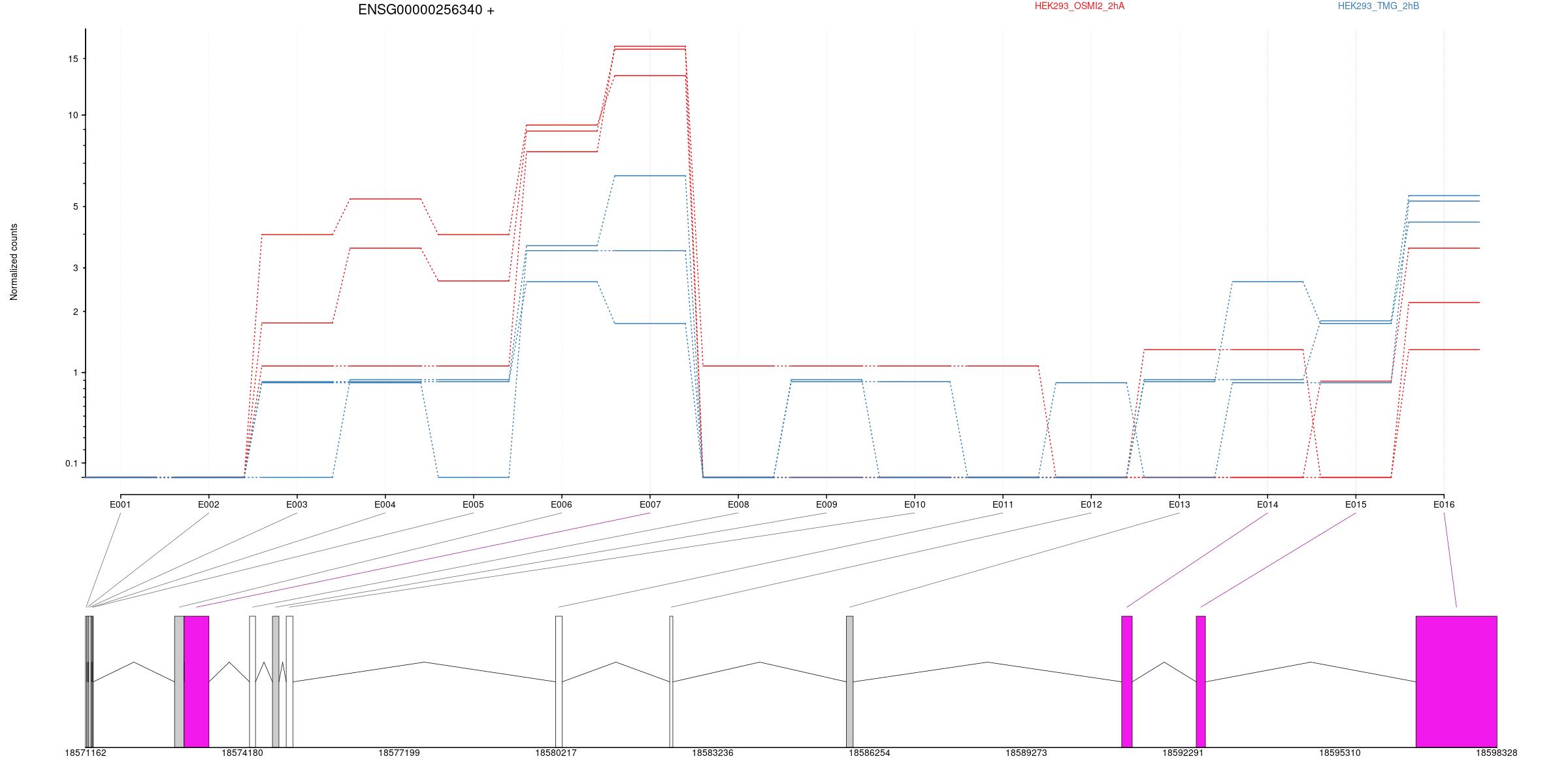
Task: Click the top blue line at E016
Action: 1444,195
